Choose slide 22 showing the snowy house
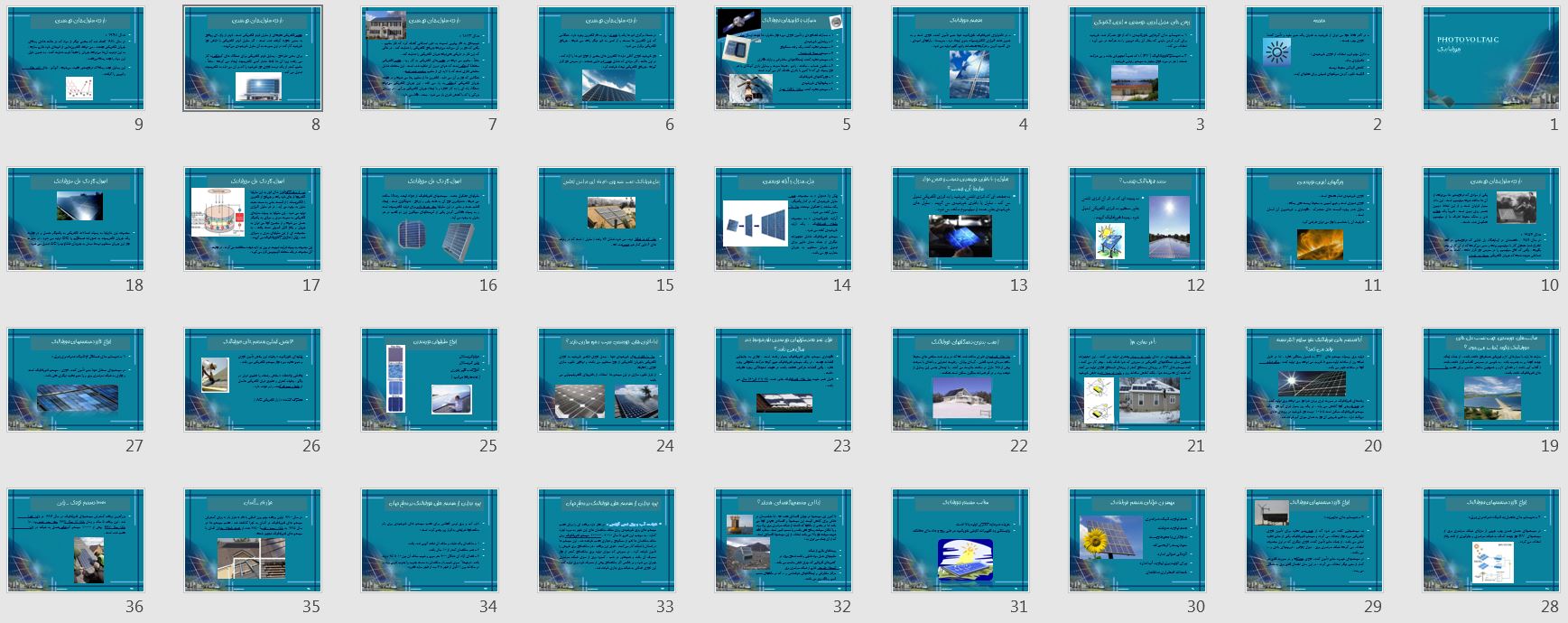 960,380
